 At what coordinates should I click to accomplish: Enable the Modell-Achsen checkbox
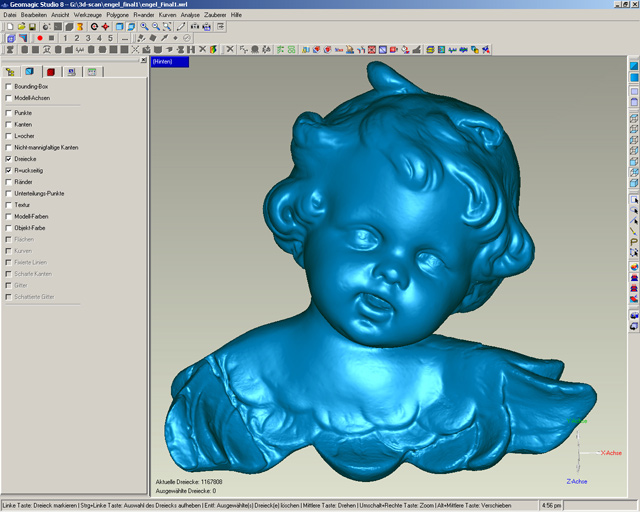coord(9,98)
